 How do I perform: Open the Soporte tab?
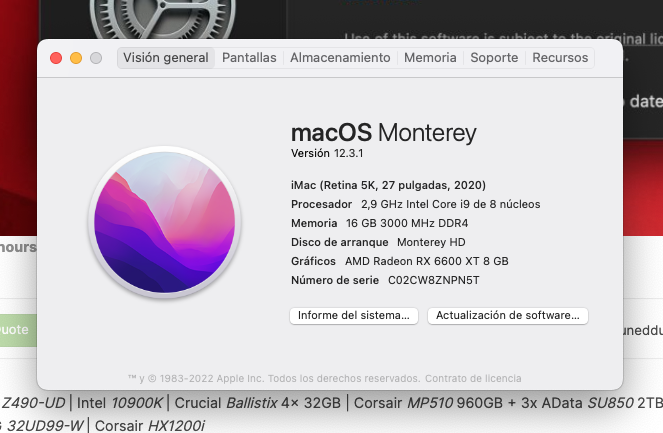tap(494, 58)
